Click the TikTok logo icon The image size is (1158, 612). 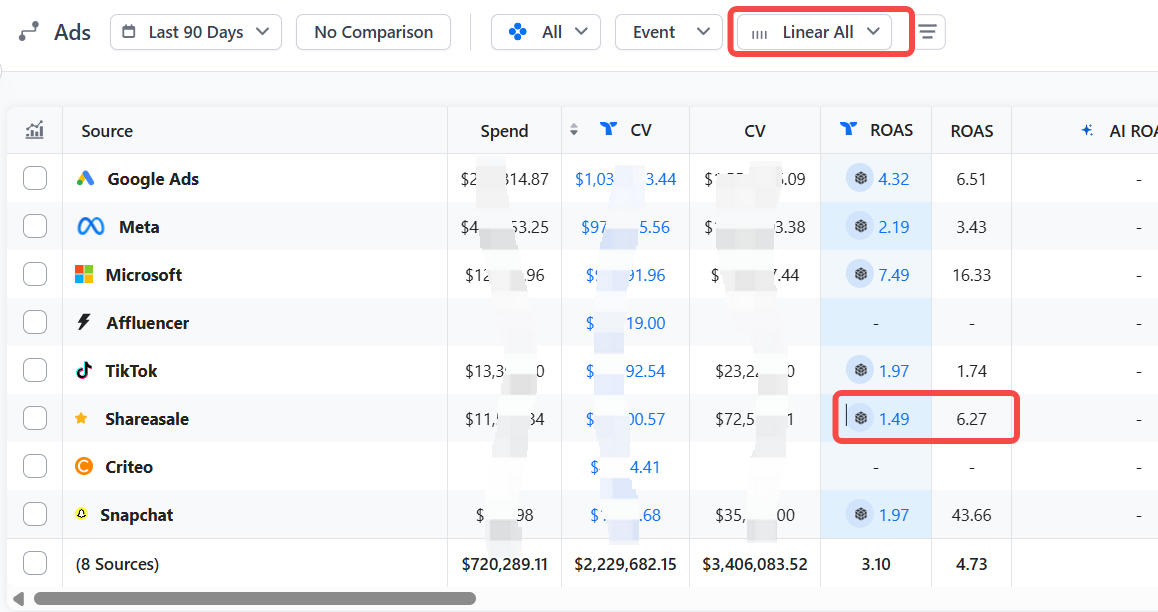point(85,371)
